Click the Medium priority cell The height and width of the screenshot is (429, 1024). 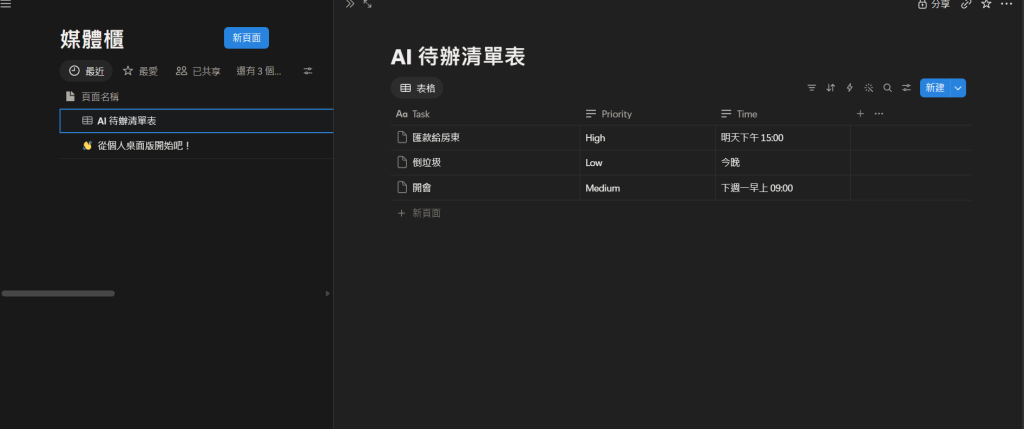click(x=647, y=188)
